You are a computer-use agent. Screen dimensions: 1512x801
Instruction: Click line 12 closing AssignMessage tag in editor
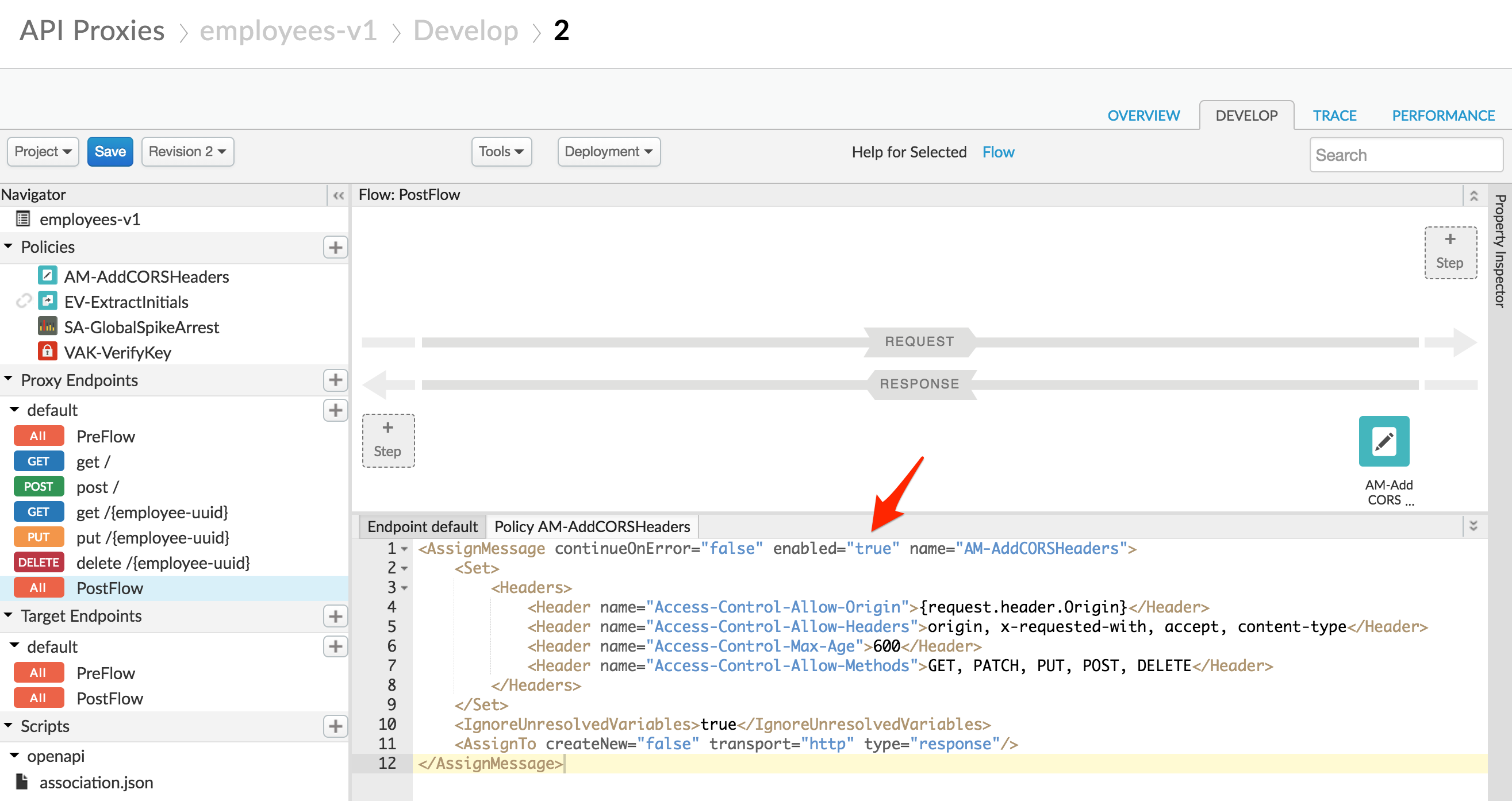tap(490, 763)
